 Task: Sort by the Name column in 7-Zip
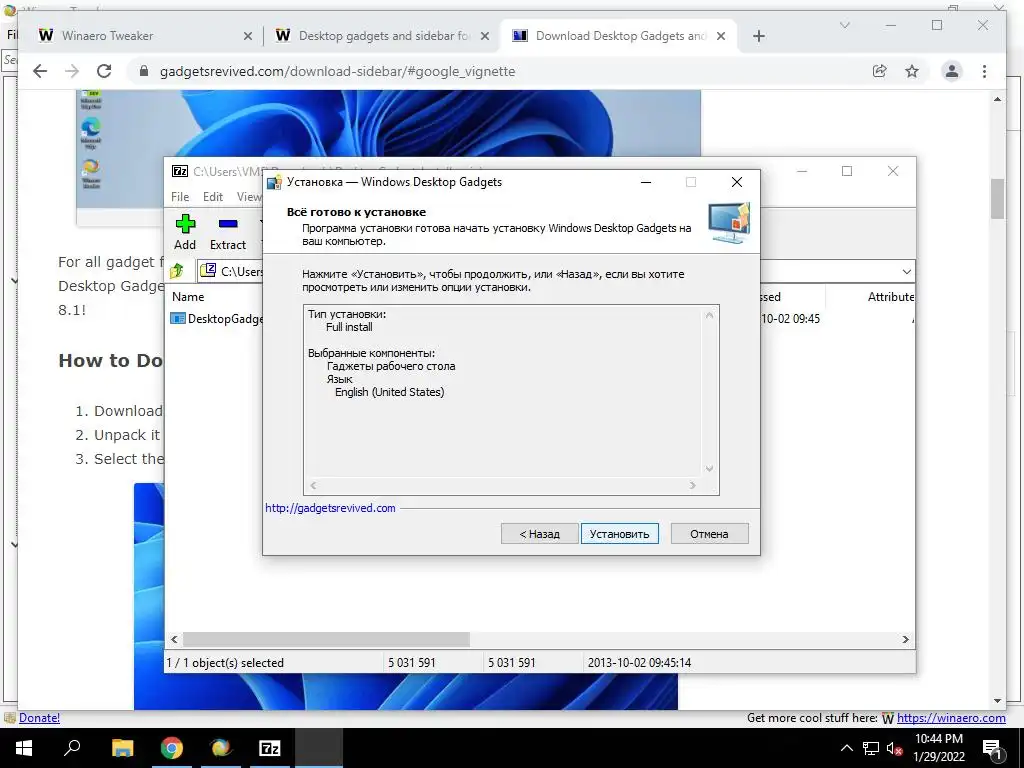click(x=188, y=296)
